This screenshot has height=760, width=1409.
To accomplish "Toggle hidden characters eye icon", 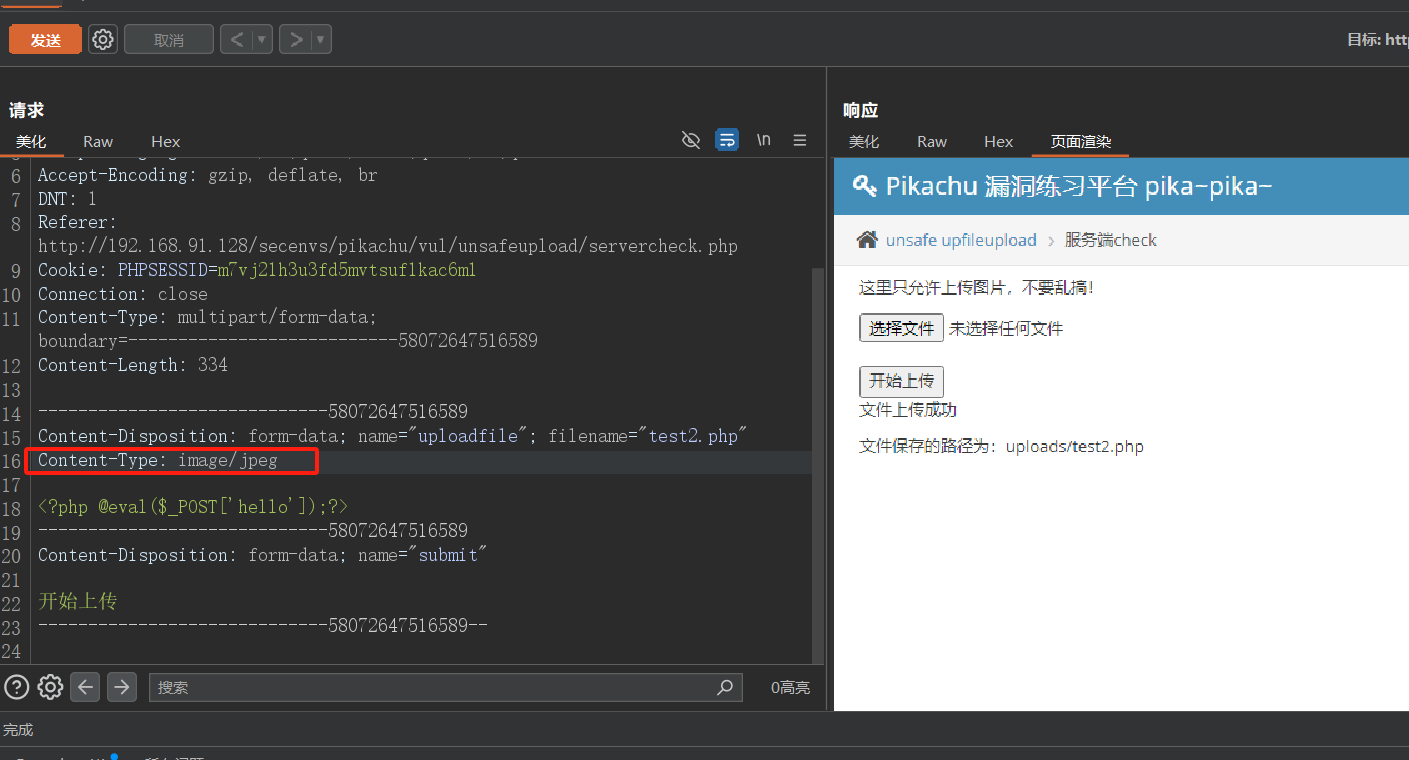I will (x=690, y=140).
